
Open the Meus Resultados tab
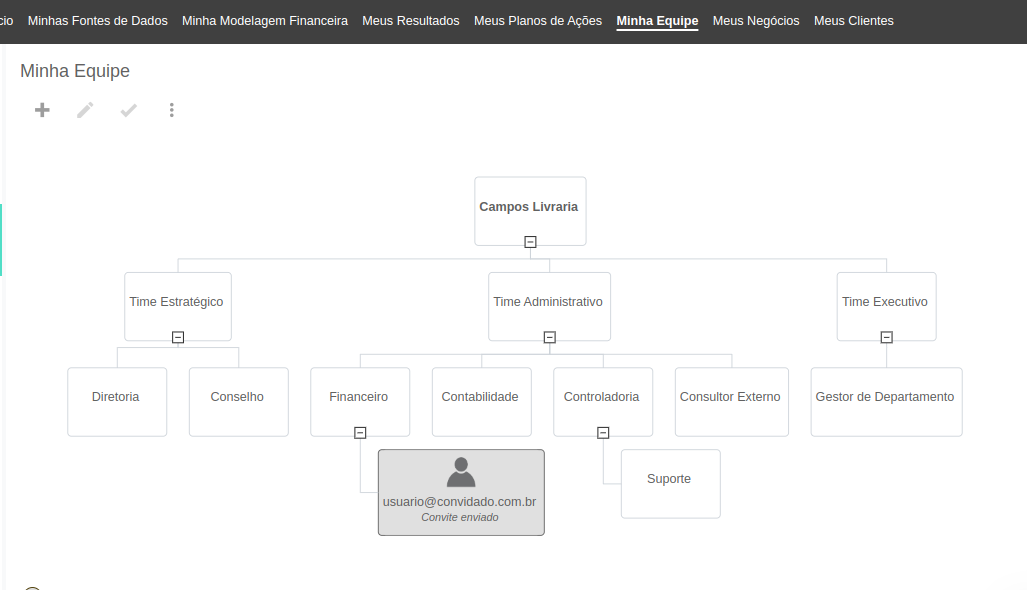[x=411, y=21]
